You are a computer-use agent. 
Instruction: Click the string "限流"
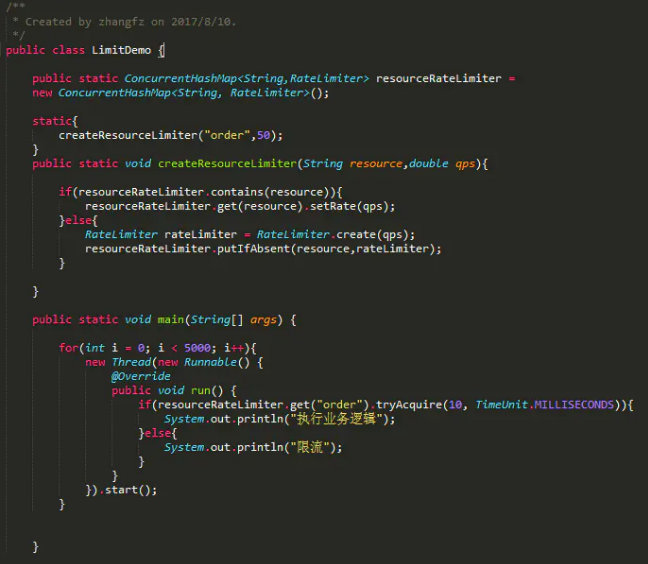tap(310, 447)
